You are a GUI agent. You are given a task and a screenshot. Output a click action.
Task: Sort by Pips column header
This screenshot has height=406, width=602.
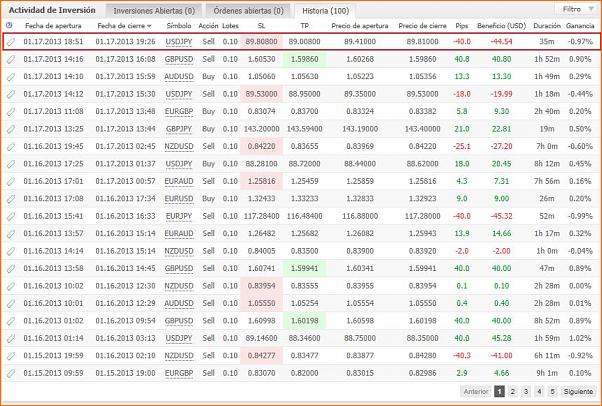click(x=462, y=26)
